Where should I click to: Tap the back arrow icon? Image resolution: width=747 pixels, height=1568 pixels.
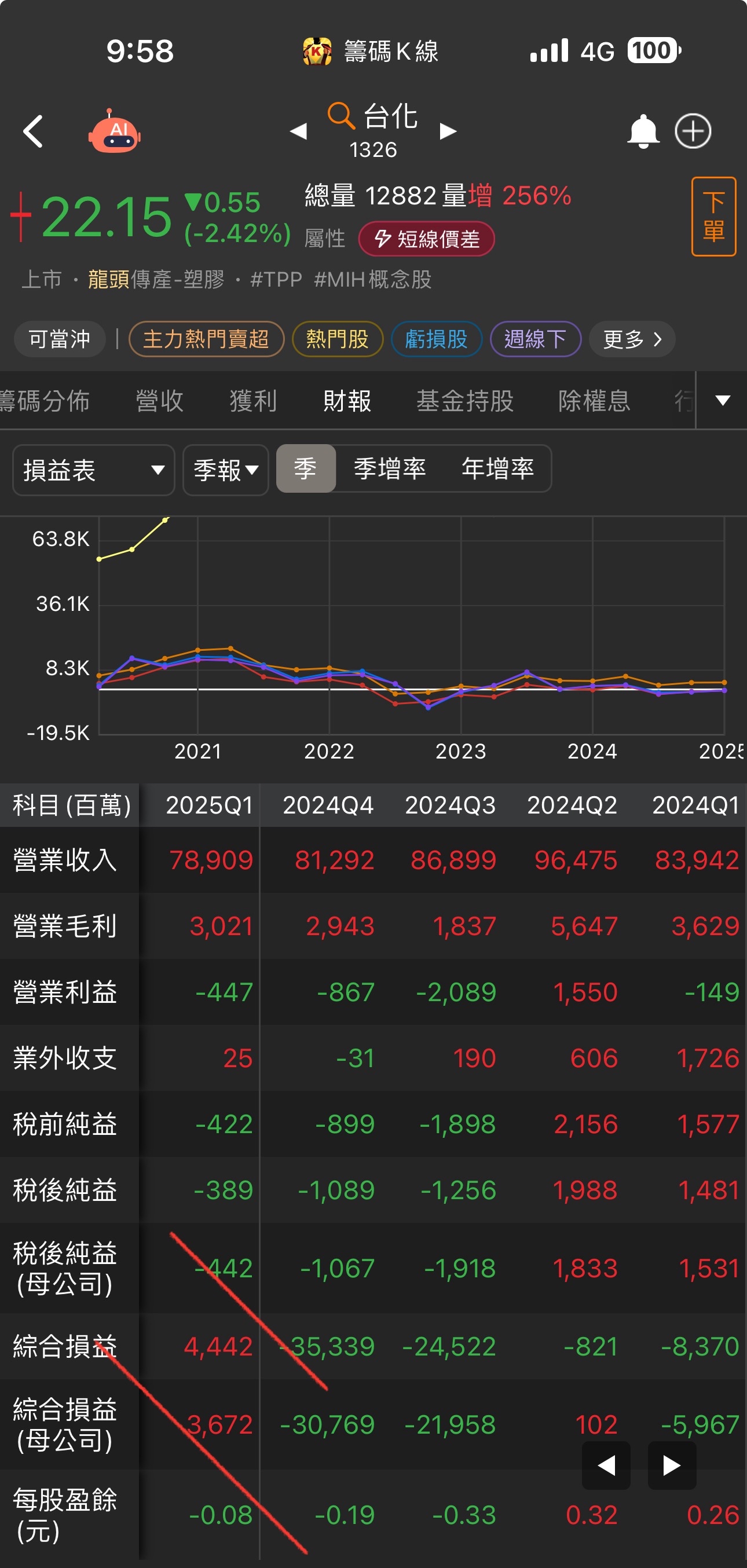(x=33, y=131)
